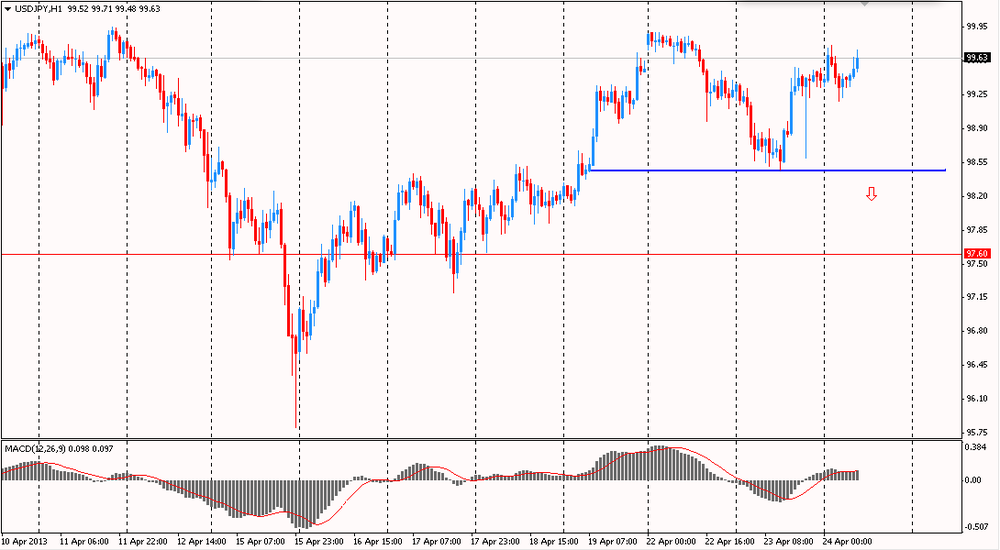Image resolution: width=1000 pixels, height=550 pixels.
Task: Click the 0.00 MACD scale value
Action: click(x=973, y=480)
